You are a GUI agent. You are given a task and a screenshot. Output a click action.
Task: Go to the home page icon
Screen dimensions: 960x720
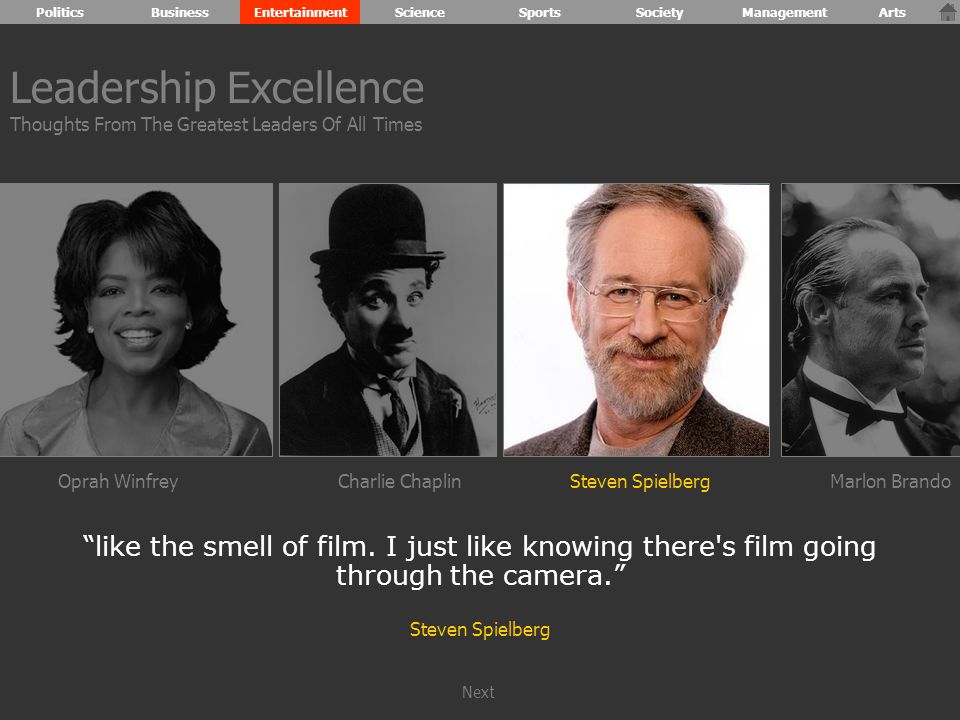coord(948,12)
